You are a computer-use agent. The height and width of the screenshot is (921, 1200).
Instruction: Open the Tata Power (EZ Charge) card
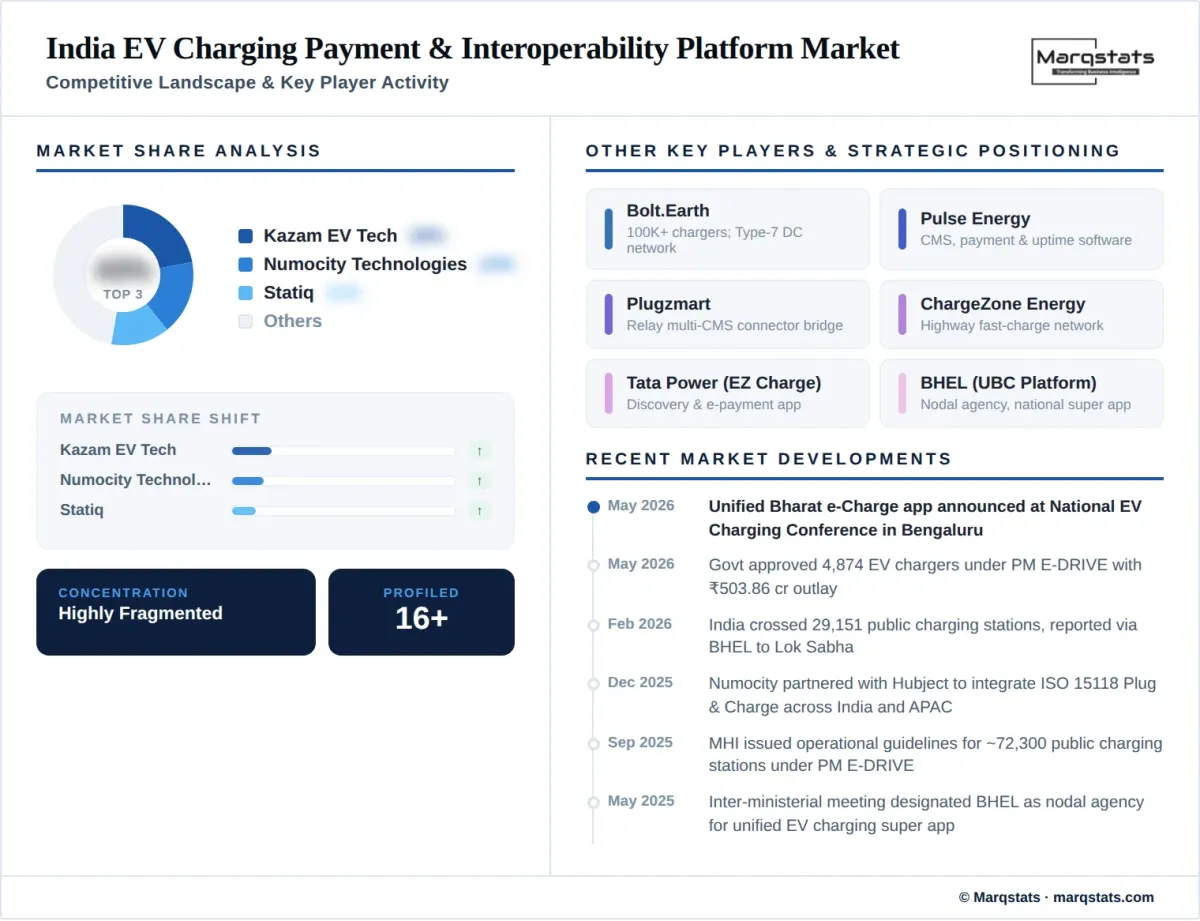coord(728,393)
